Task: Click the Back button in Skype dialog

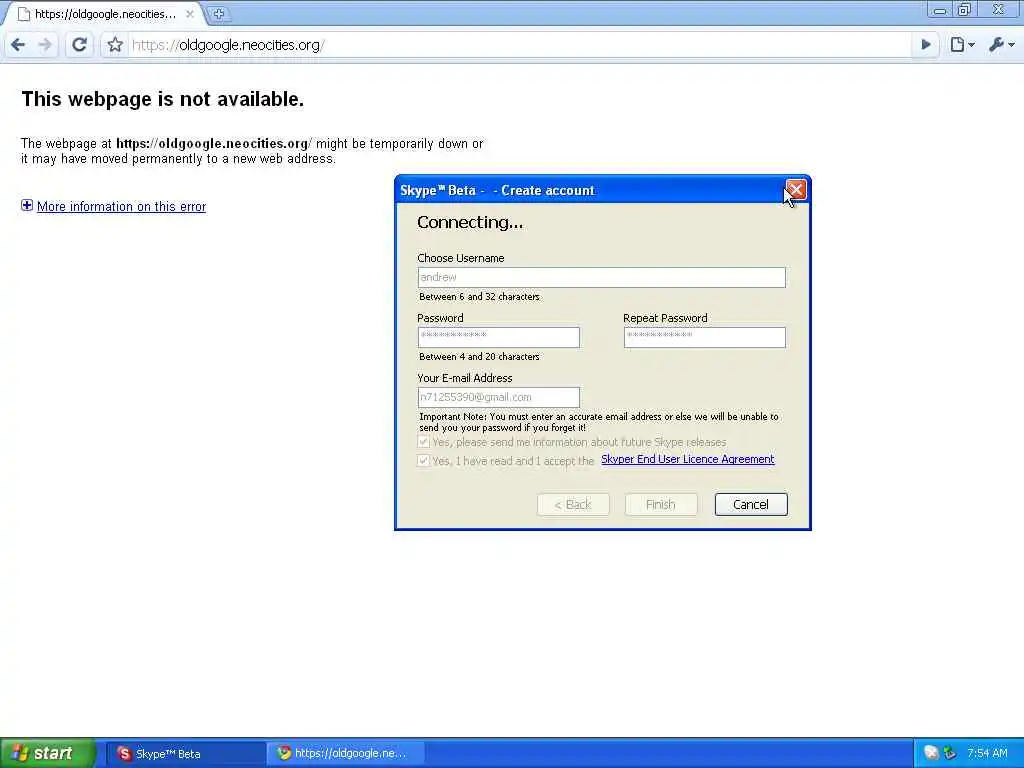Action: coord(573,504)
